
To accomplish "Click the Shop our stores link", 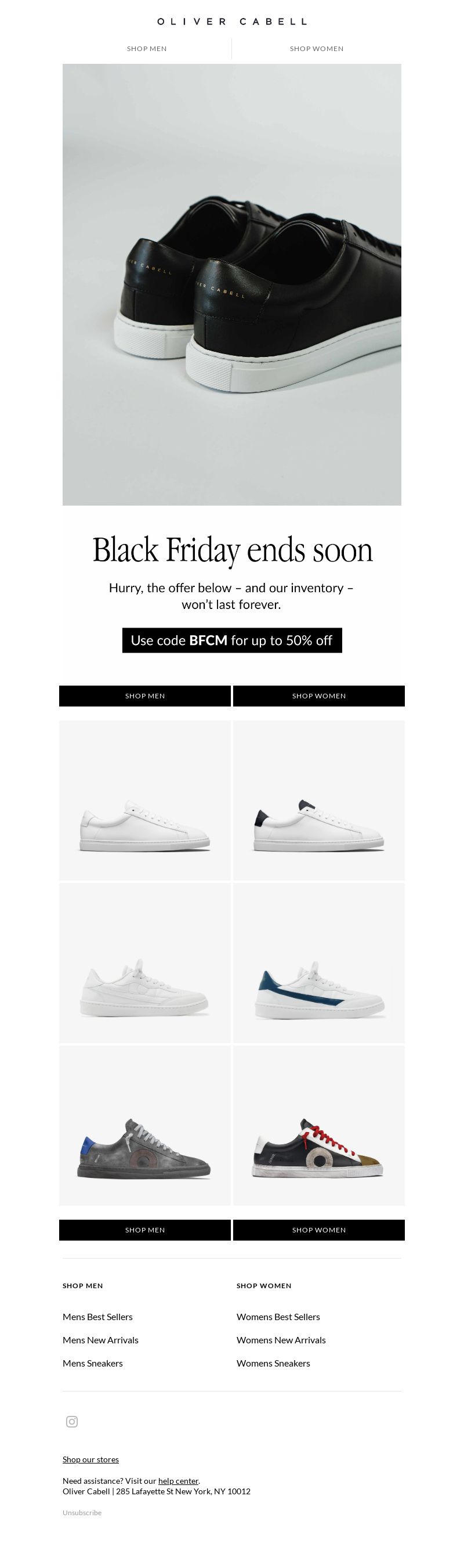I will [90, 1459].
